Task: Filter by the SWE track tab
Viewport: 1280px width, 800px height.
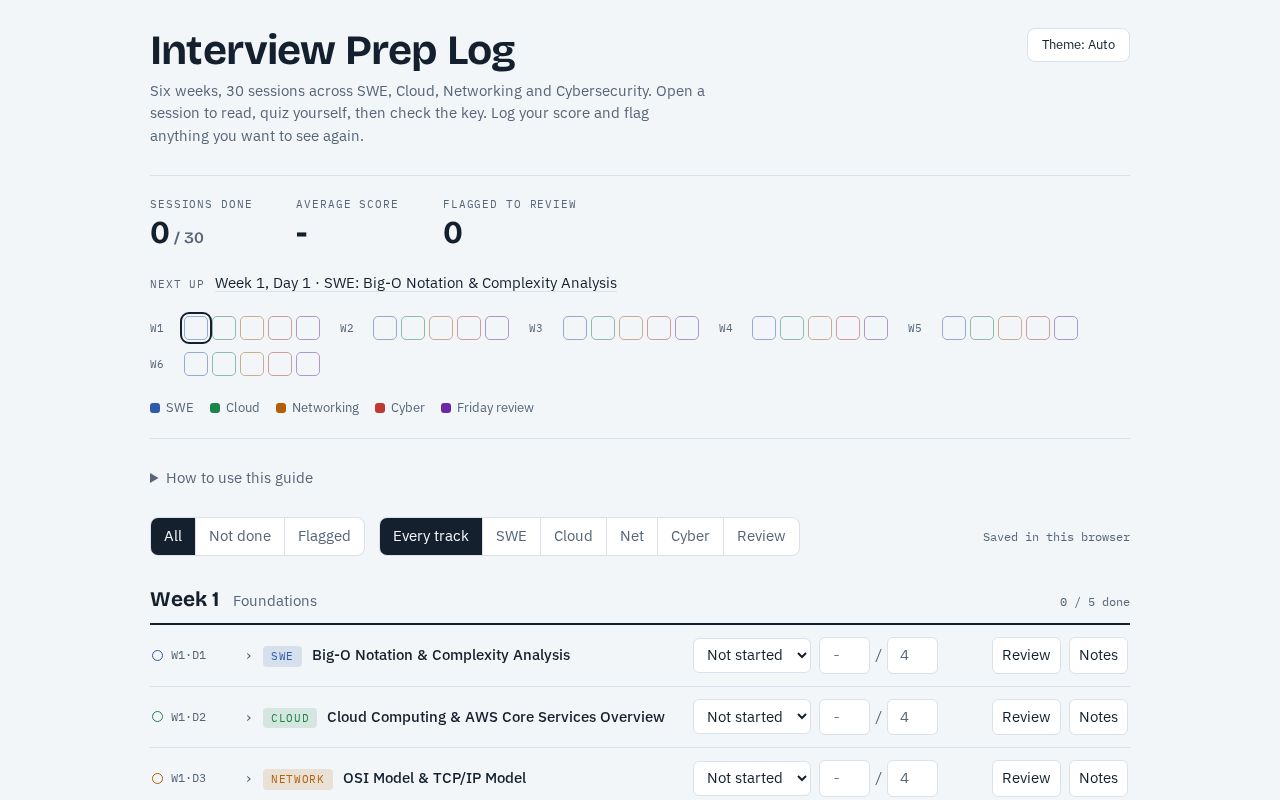Action: [x=511, y=536]
